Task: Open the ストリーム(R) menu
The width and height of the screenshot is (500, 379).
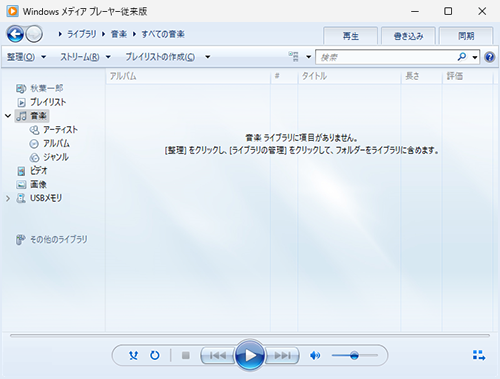Action: [x=85, y=57]
